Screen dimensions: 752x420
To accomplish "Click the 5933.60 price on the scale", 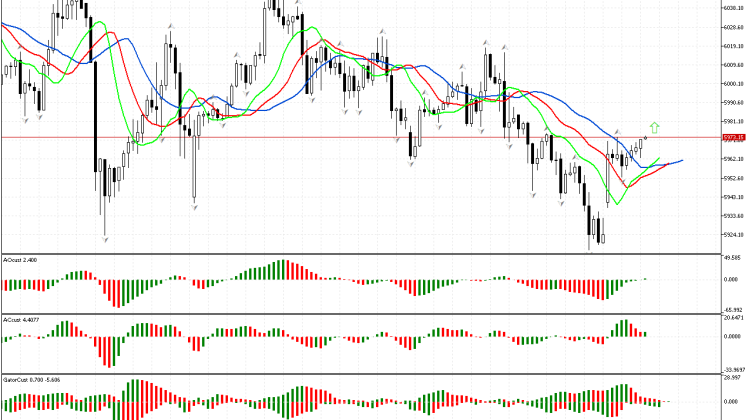I will 733,216.
